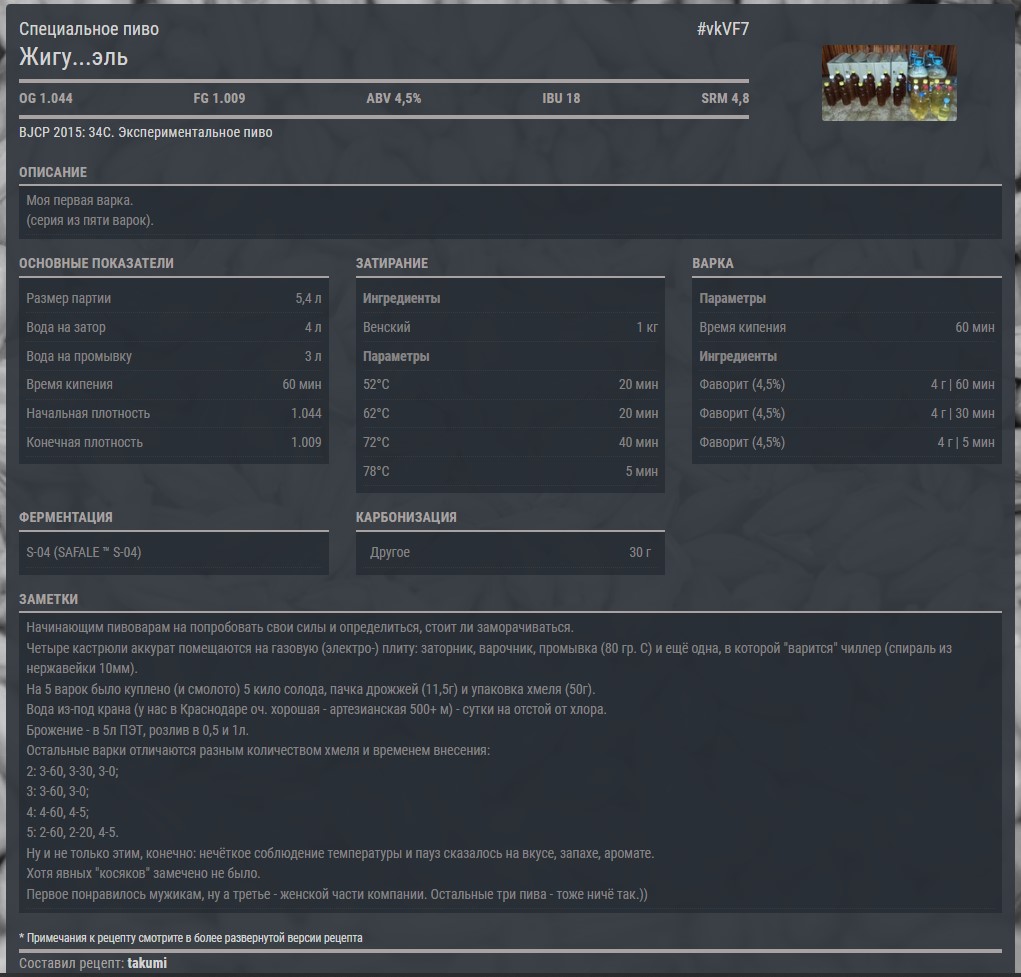Select the BJCP 2015: 34C style line
Image resolution: width=1021 pixels, height=977 pixels.
146,132
